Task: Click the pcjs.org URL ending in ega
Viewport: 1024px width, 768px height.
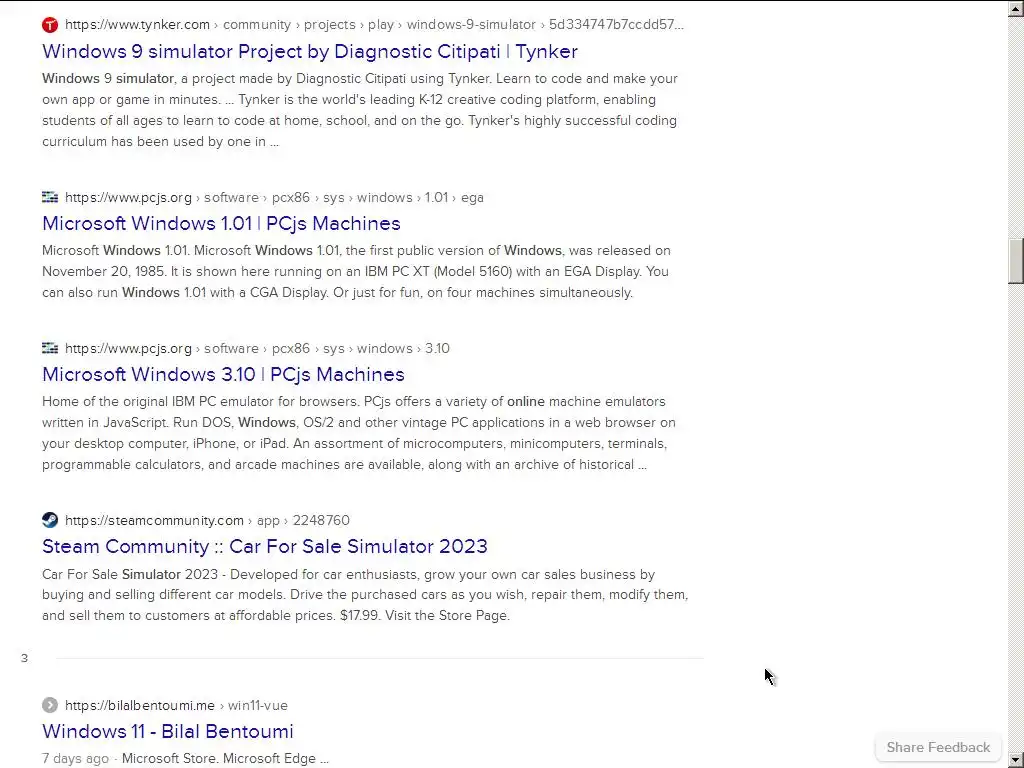Action: pos(274,197)
